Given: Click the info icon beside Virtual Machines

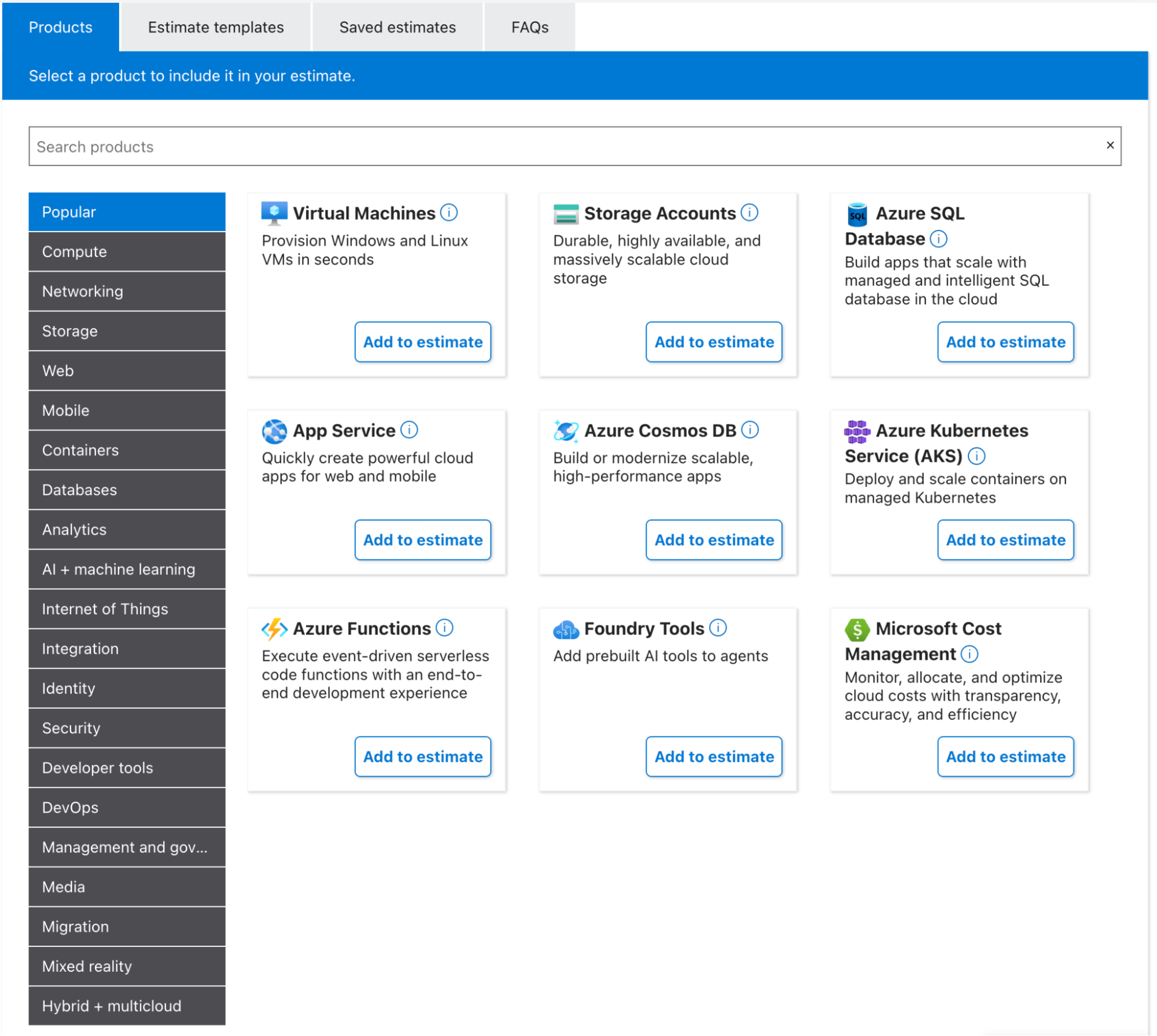Looking at the screenshot, I should [x=449, y=212].
